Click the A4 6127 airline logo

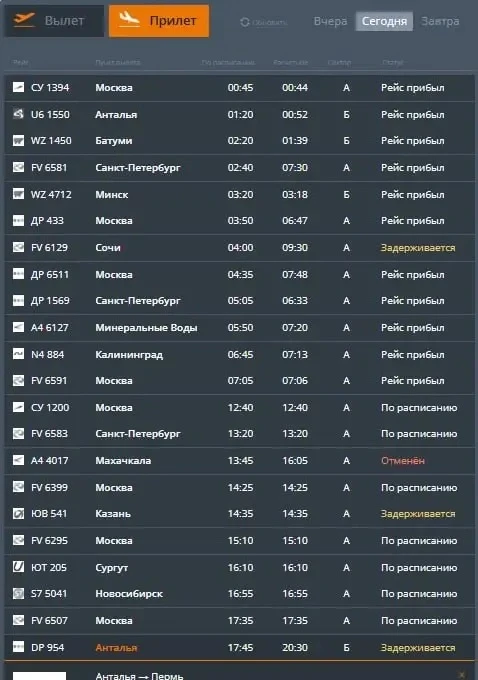pos(18,327)
